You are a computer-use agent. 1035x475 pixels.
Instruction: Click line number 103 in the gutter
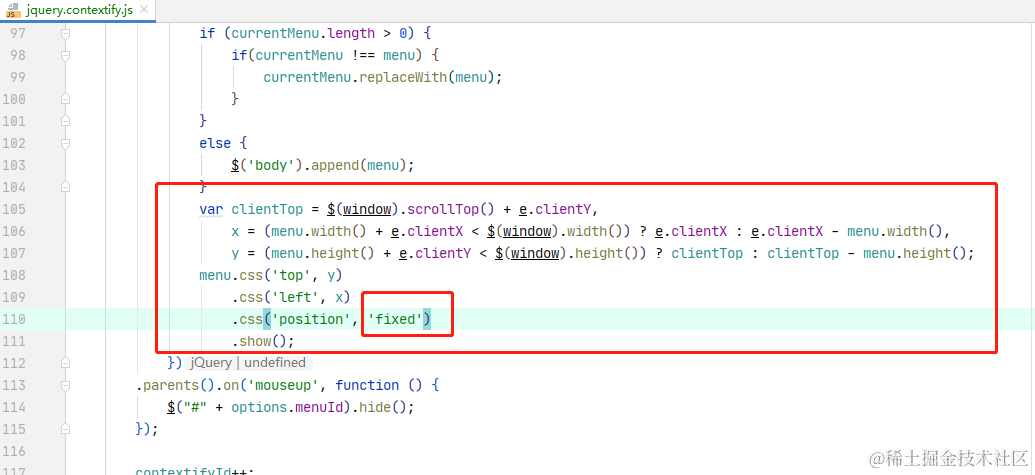(x=14, y=165)
